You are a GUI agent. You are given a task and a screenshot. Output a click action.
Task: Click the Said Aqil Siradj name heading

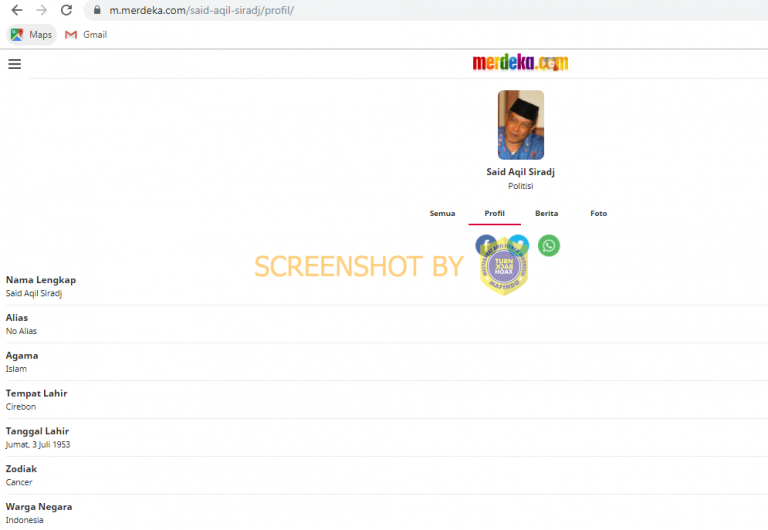click(x=520, y=172)
